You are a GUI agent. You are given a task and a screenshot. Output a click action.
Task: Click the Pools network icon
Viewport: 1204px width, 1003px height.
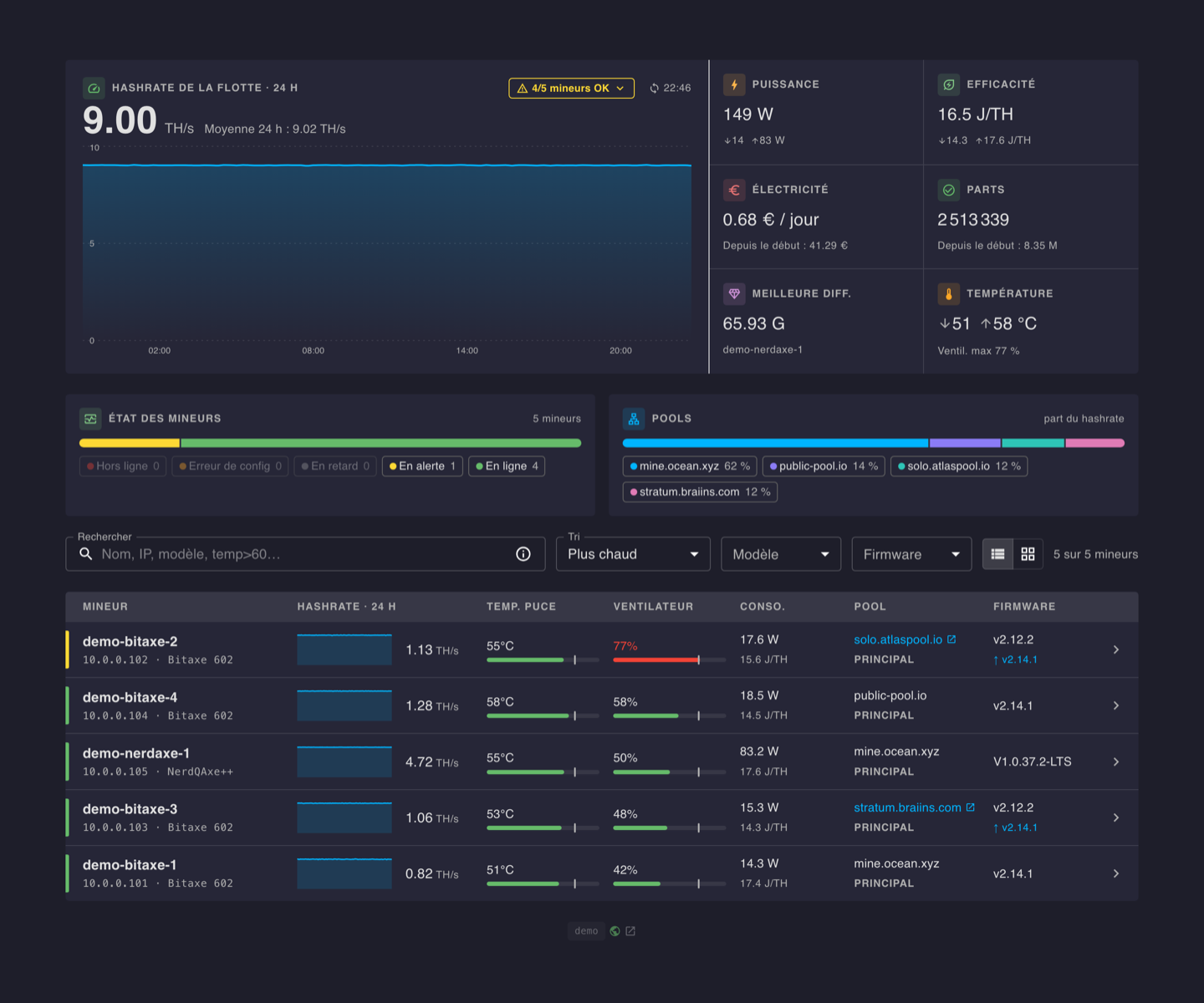pos(634,419)
